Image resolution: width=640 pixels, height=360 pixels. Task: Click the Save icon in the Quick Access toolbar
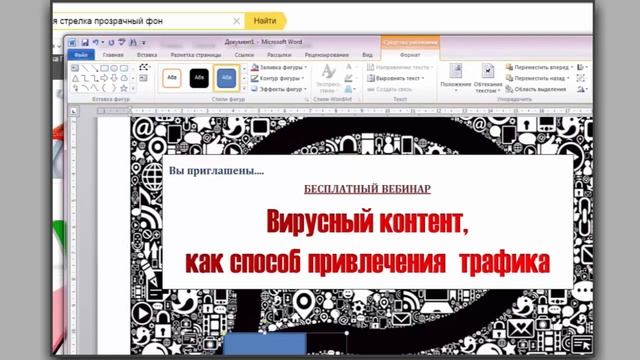[x=84, y=42]
